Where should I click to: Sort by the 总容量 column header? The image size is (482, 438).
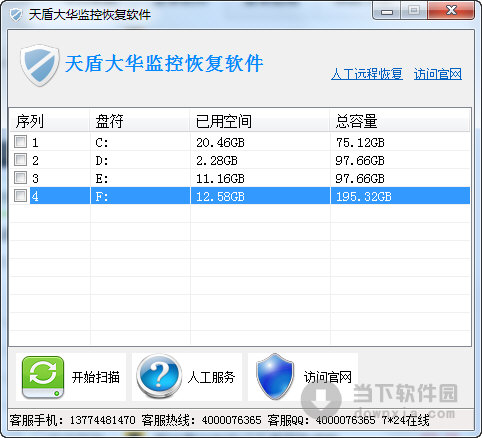[400, 121]
